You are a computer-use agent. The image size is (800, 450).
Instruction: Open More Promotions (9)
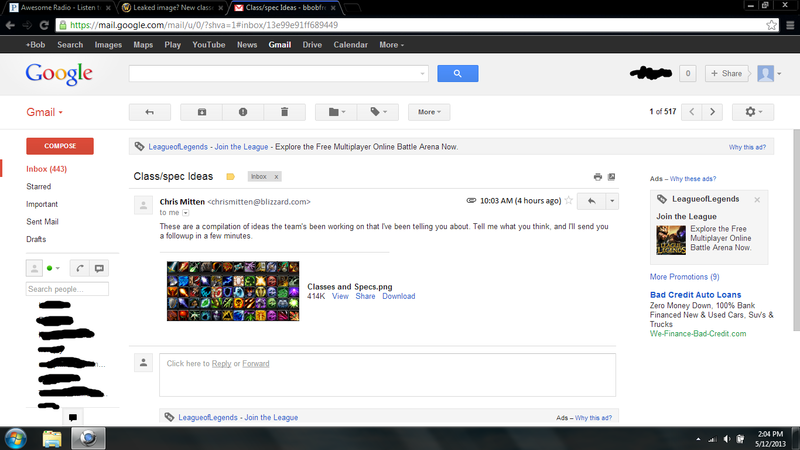click(684, 277)
